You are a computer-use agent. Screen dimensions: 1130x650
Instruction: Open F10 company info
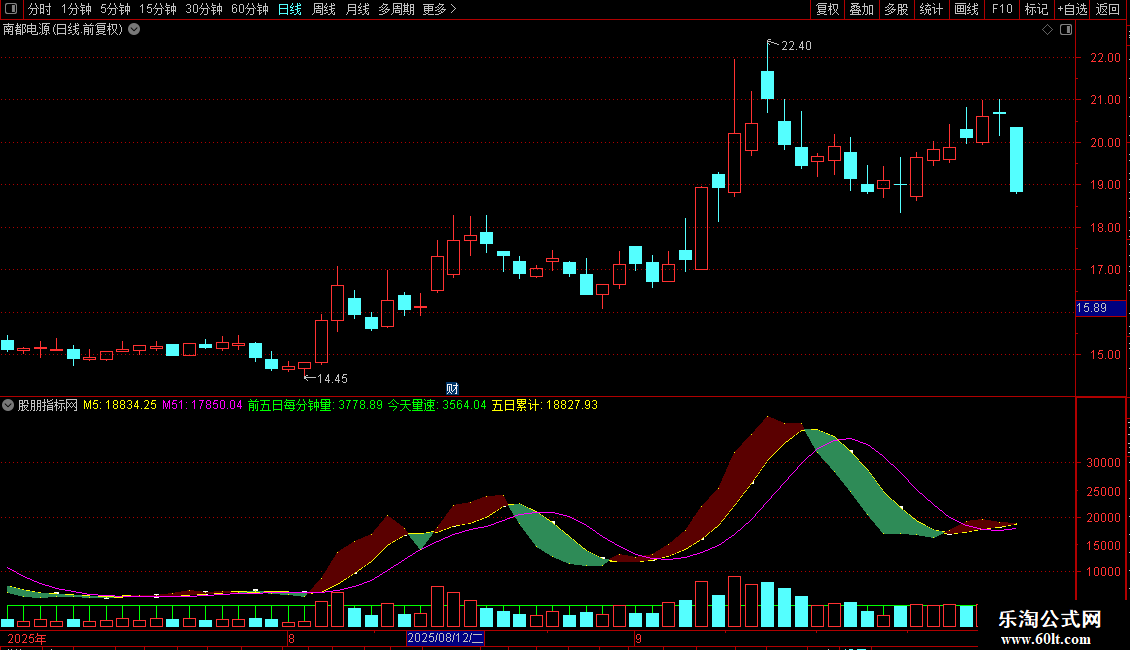tap(1002, 9)
